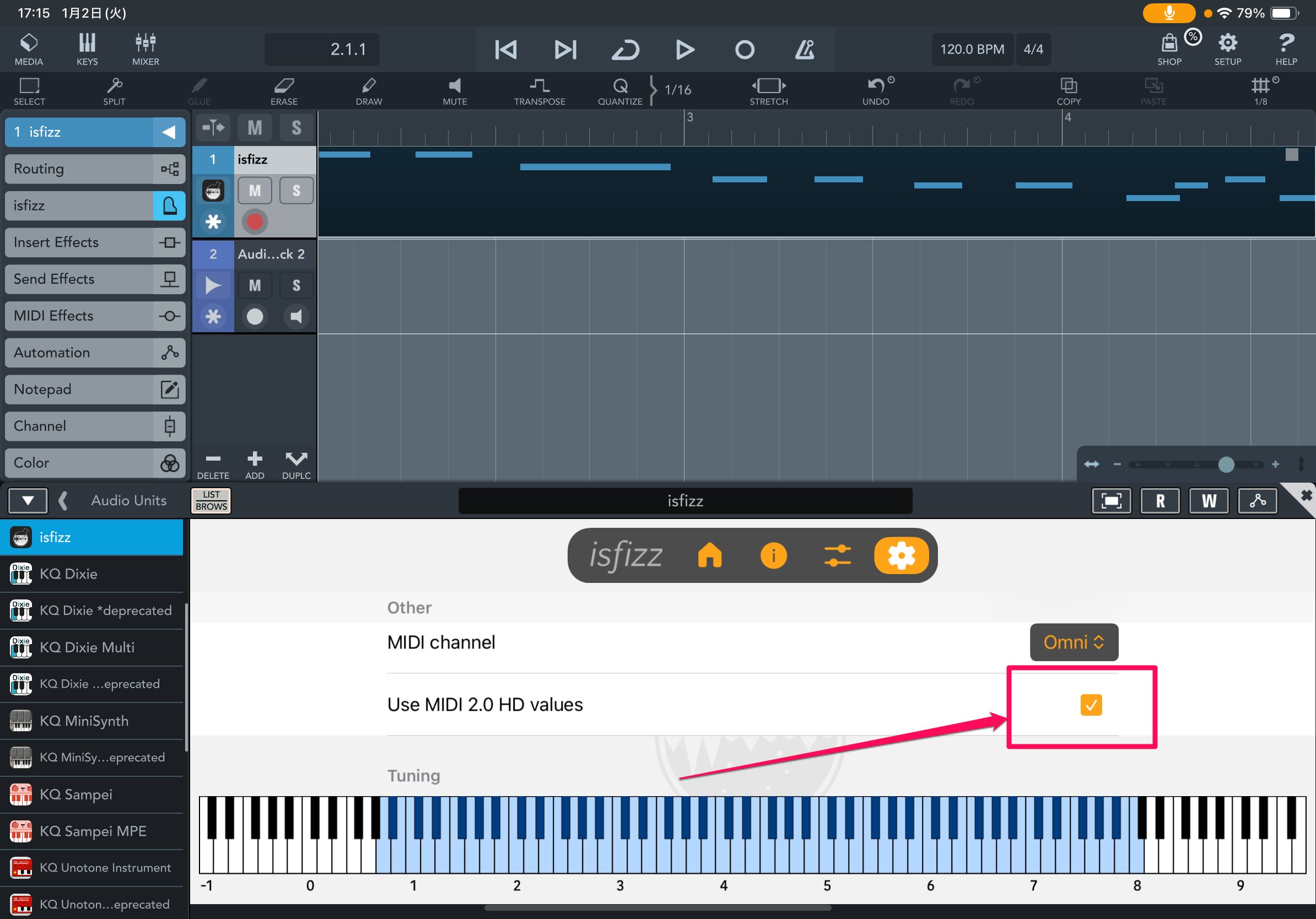
Task: Open the Insert Effects section
Action: click(95, 242)
